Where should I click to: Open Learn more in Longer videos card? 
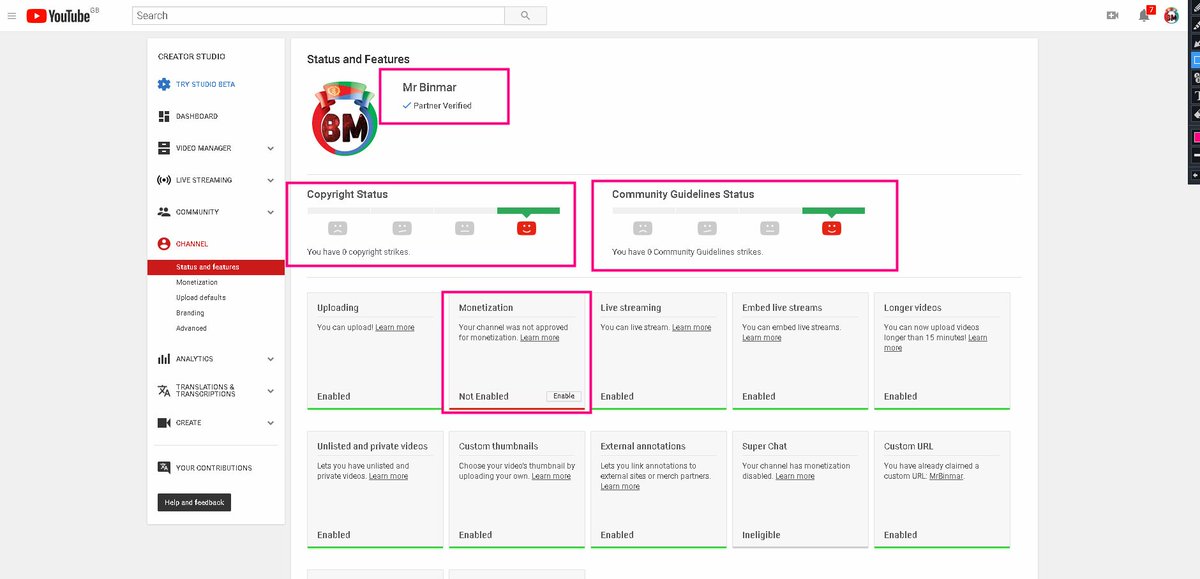point(935,343)
